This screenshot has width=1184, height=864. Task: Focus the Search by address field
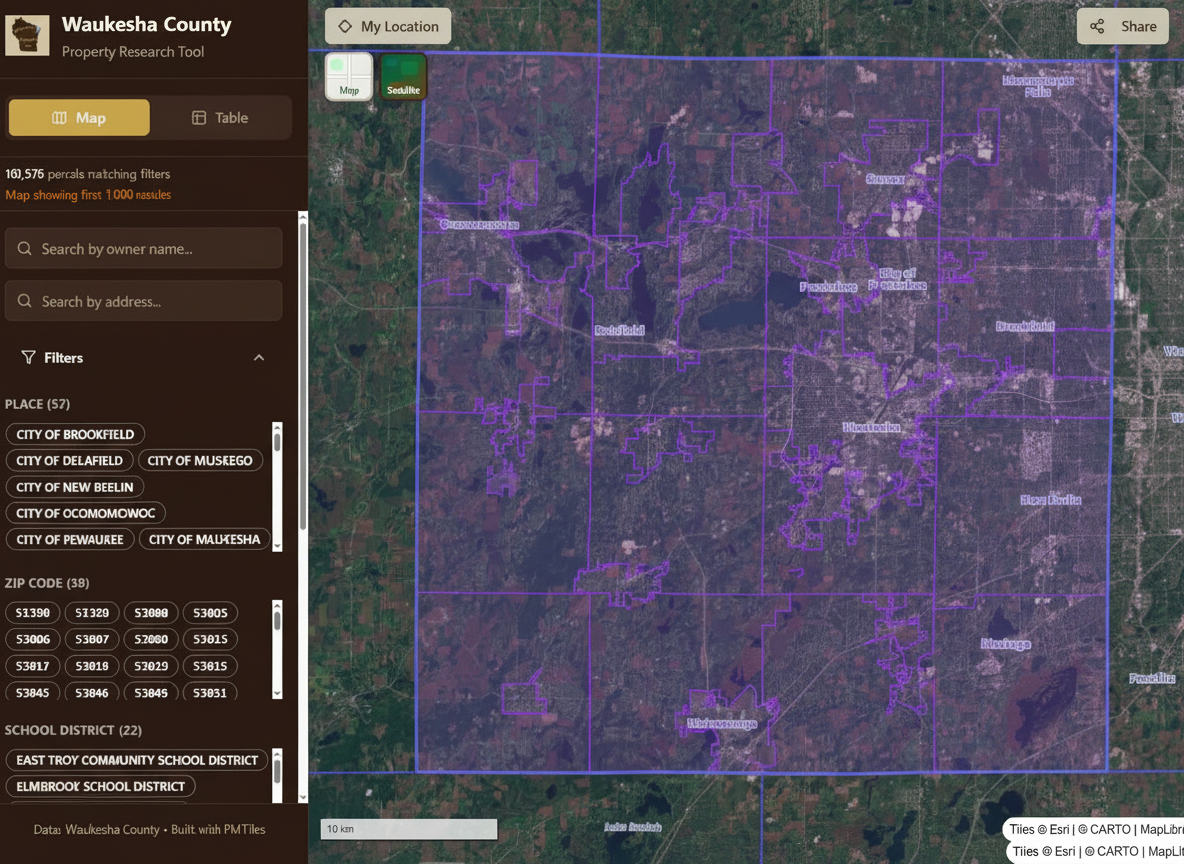point(144,301)
